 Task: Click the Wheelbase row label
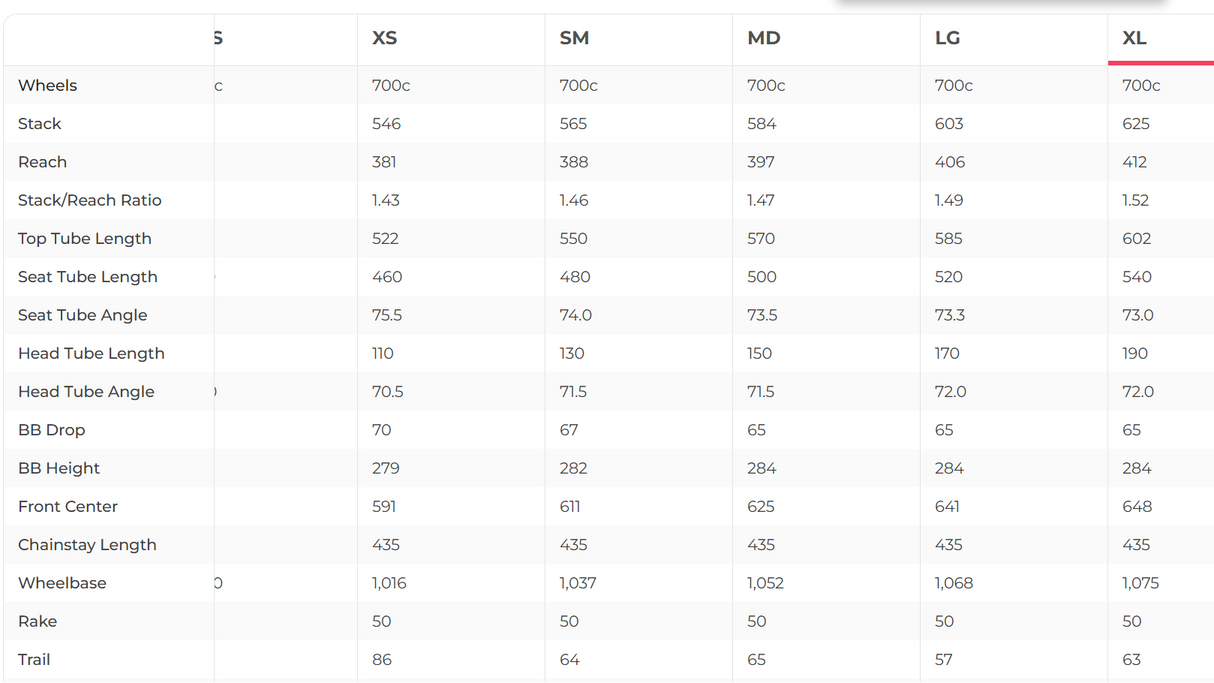click(62, 583)
